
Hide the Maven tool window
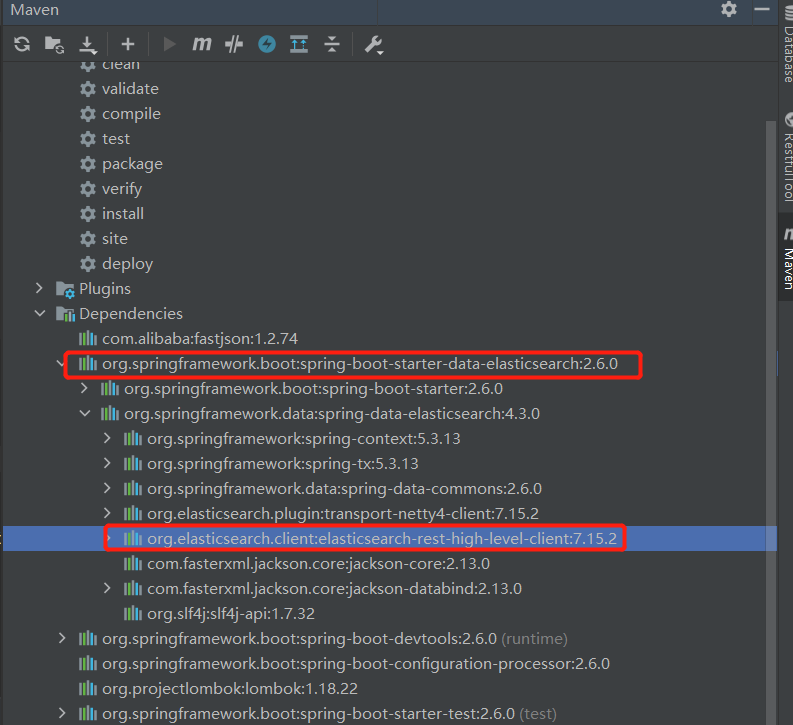(762, 9)
